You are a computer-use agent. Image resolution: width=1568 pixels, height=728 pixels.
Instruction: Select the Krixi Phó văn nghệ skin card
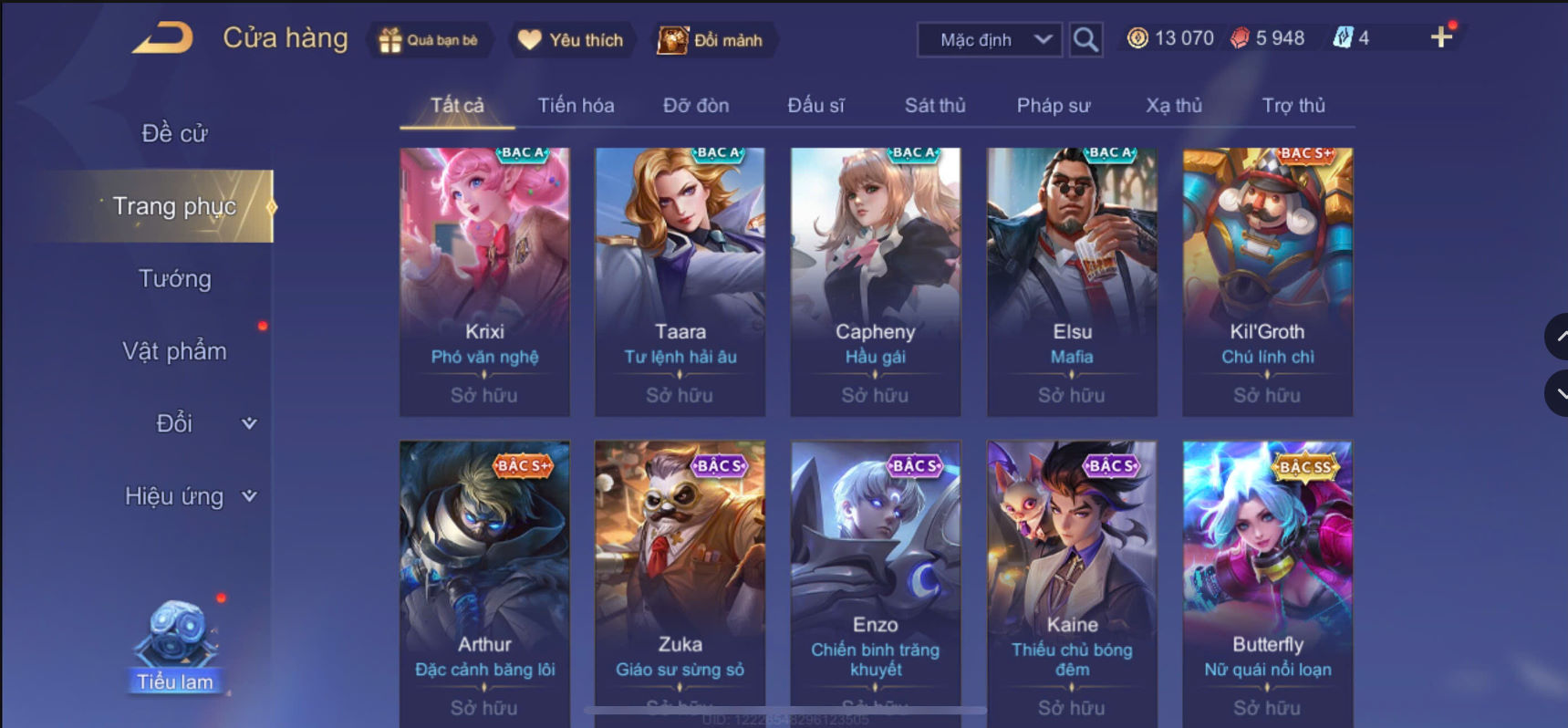click(484, 282)
